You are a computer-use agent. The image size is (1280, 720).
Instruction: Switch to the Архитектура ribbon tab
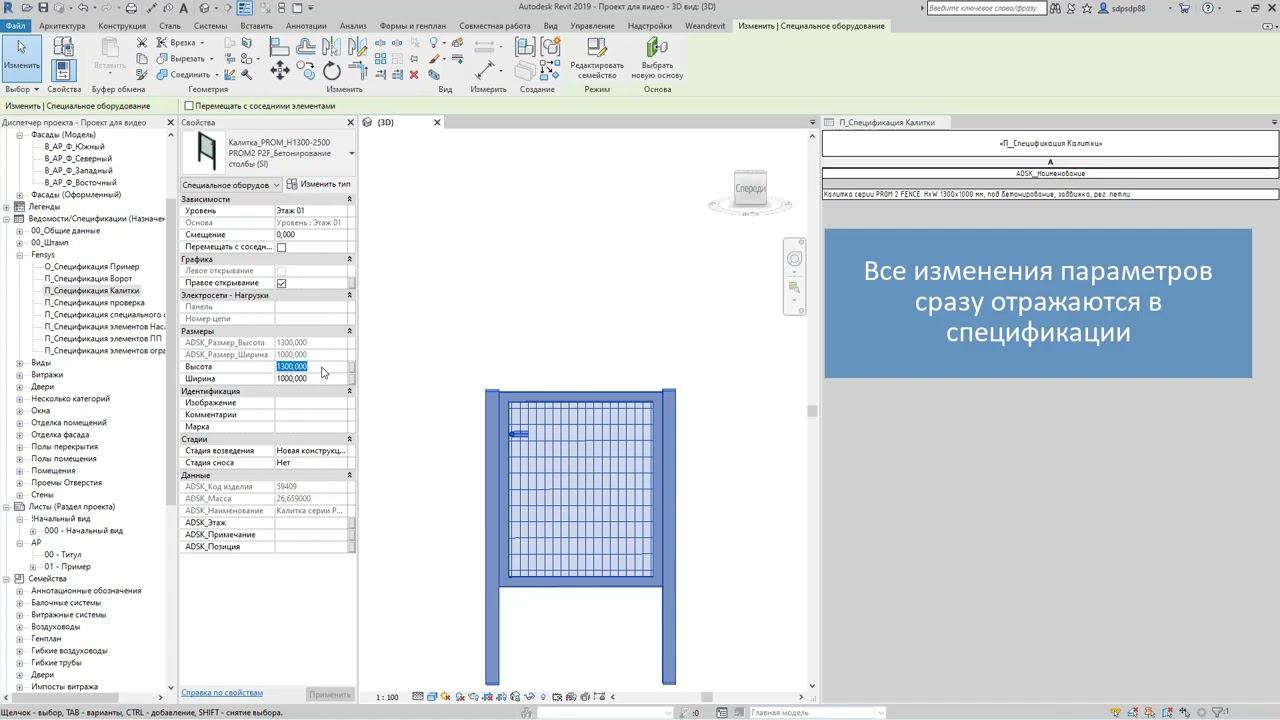[62, 26]
